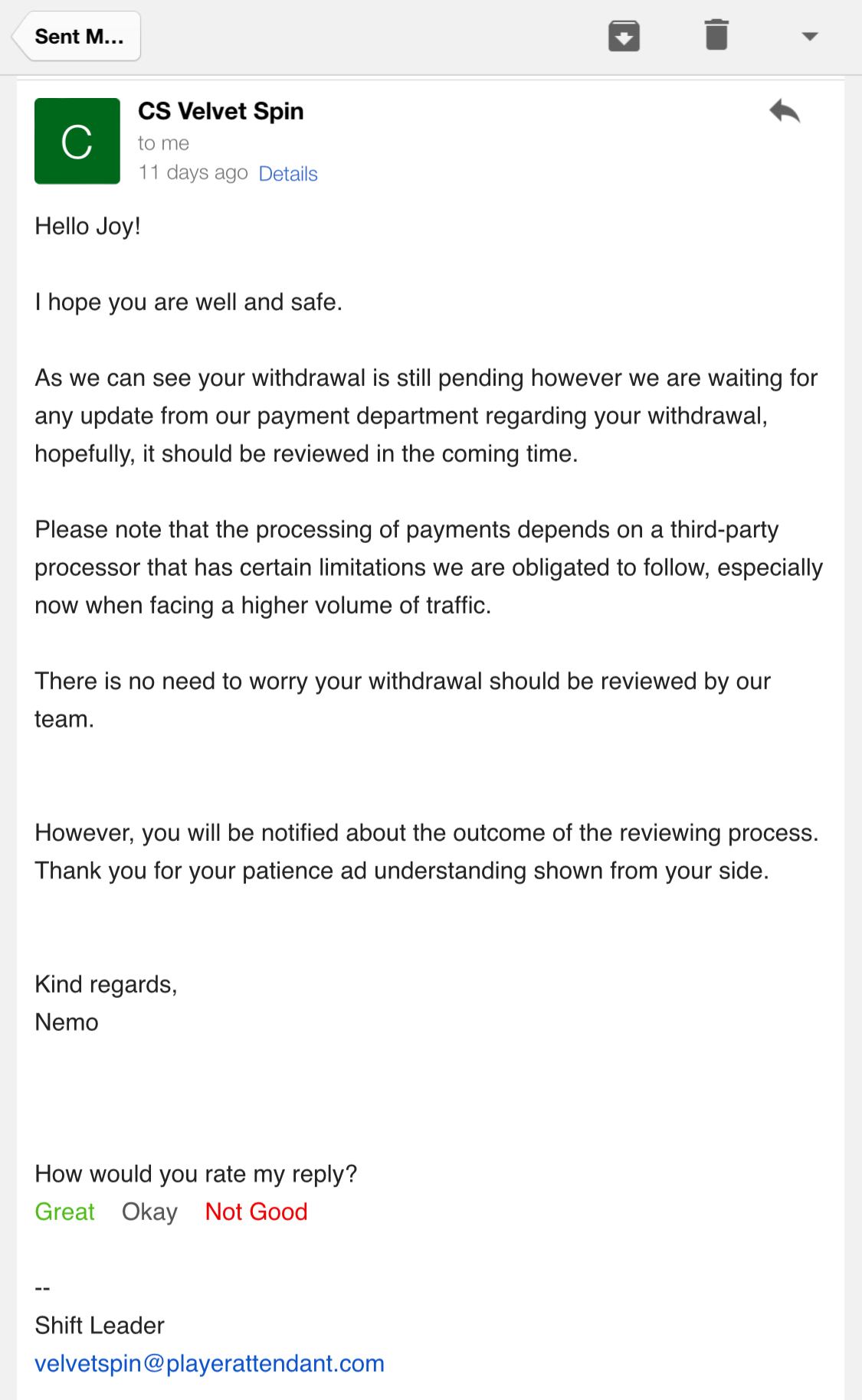Open the more options dropdown arrow
This screenshot has height=1400, width=862.
click(x=809, y=36)
